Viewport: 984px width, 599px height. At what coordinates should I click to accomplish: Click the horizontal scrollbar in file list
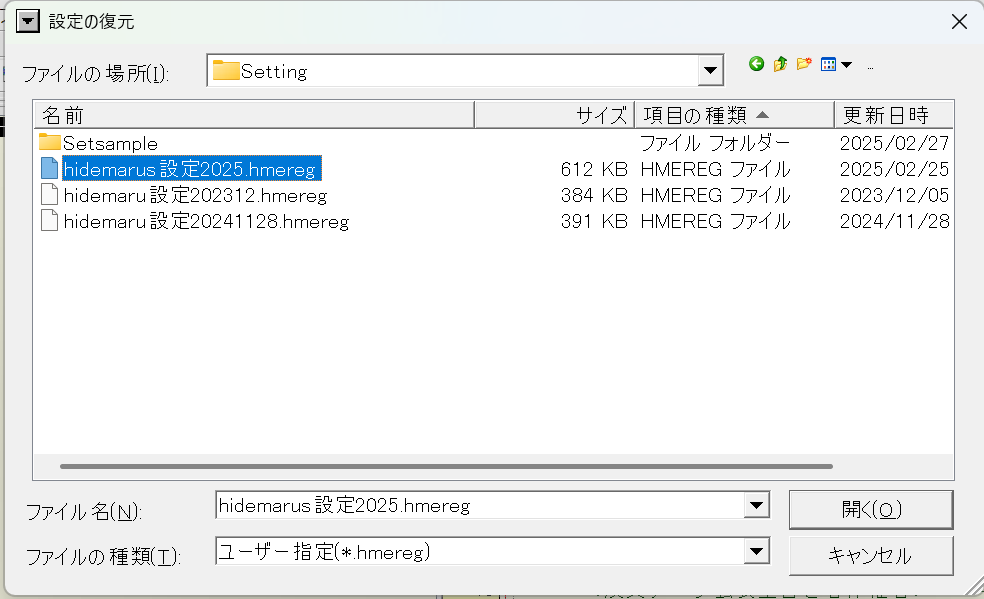tap(445, 466)
